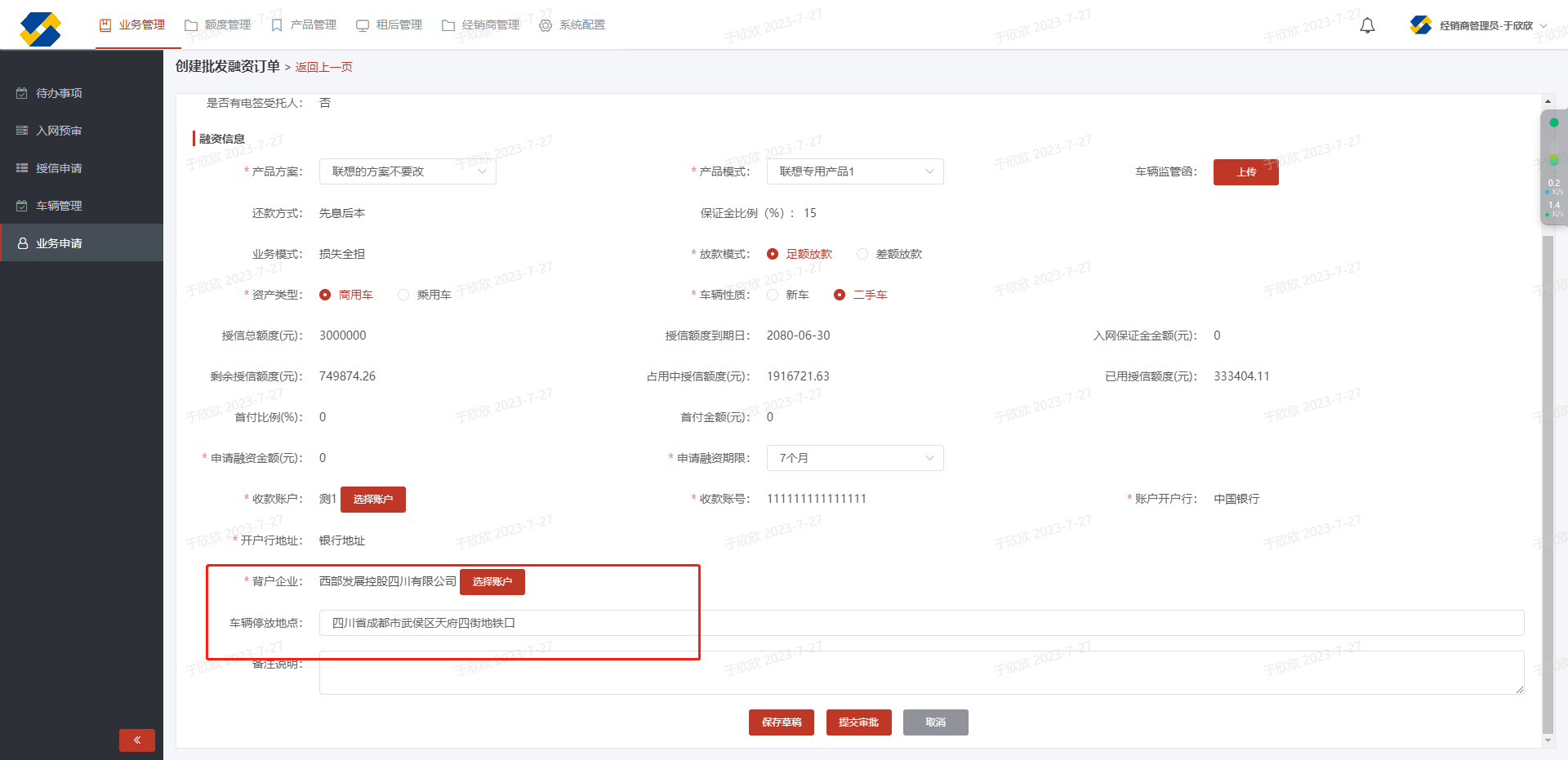Open 待办事项 from sidebar icon
This screenshot has width=1568, height=760.
point(22,93)
